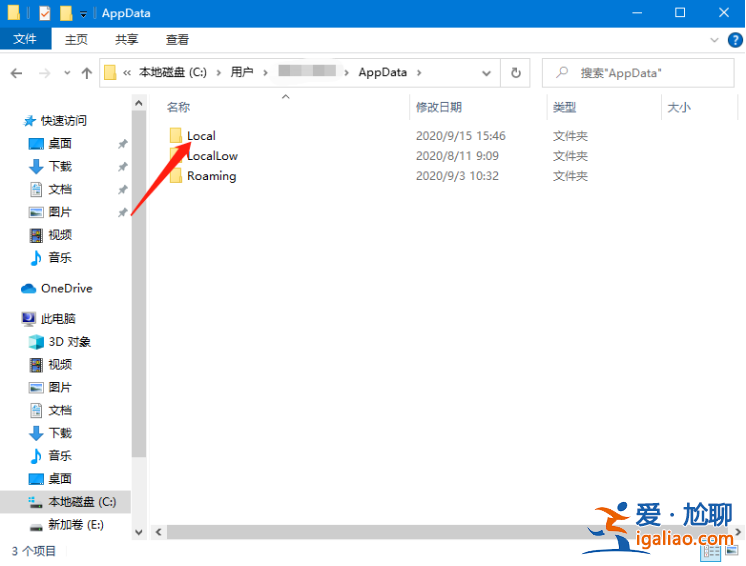Expand the ribbon with chevron

[x=714, y=40]
